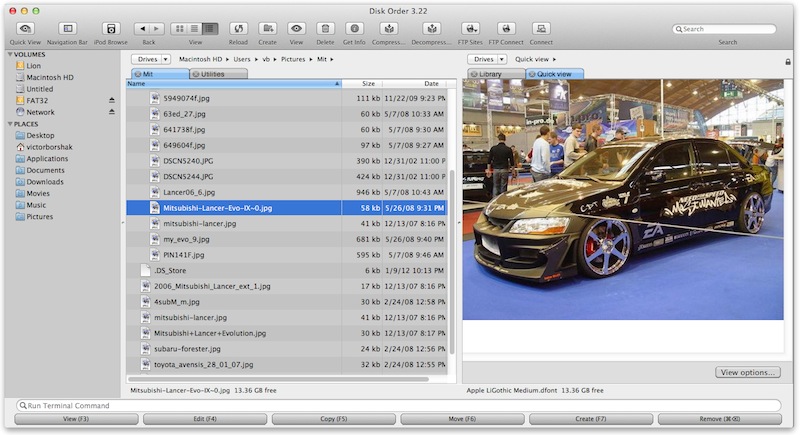This screenshot has height=435, width=800.
Task: Click the View options button
Action: pyautogui.click(x=748, y=372)
